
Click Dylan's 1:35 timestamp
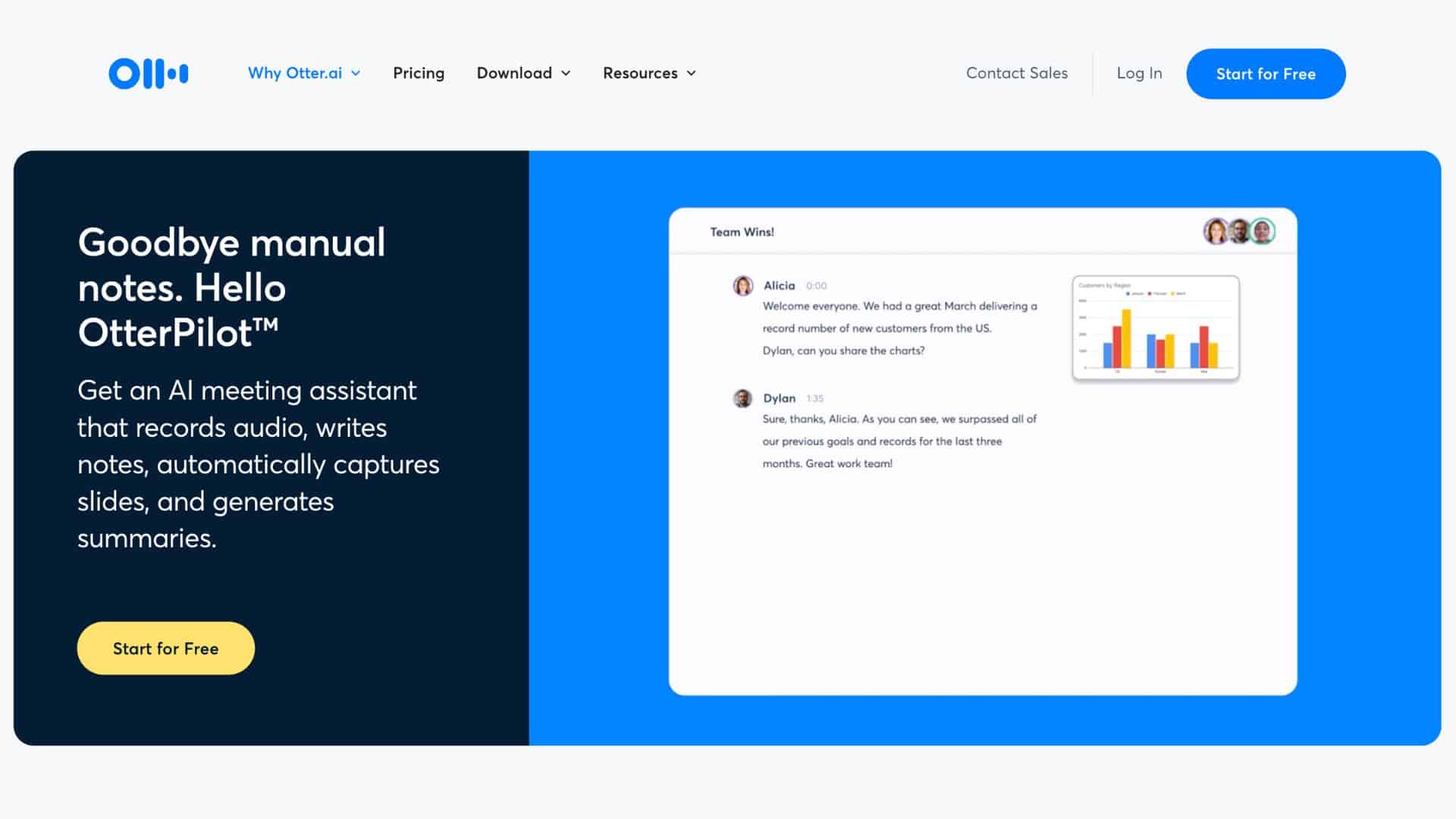point(814,398)
